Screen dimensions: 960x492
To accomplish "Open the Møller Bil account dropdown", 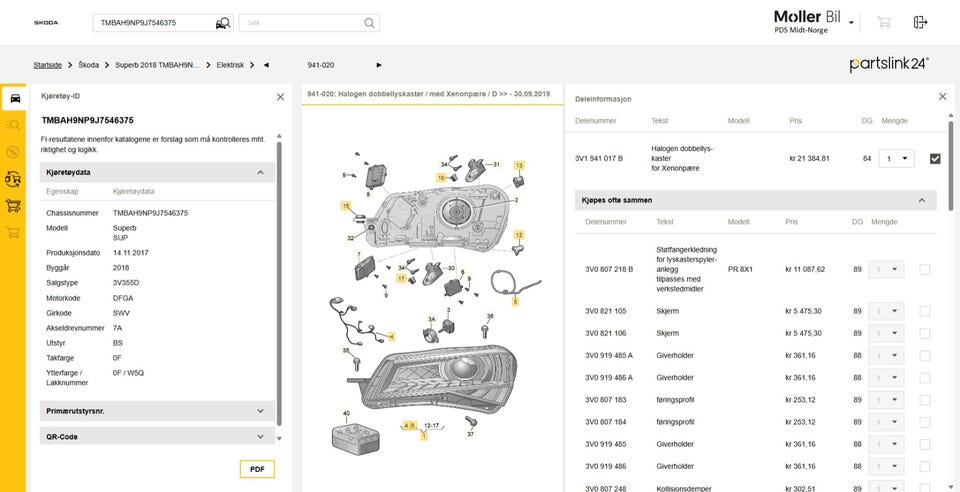I will point(852,23).
